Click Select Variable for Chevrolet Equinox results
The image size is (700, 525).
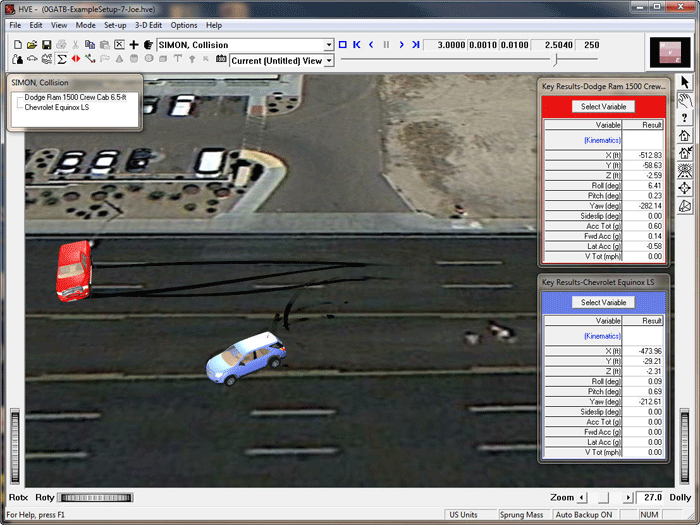point(604,302)
